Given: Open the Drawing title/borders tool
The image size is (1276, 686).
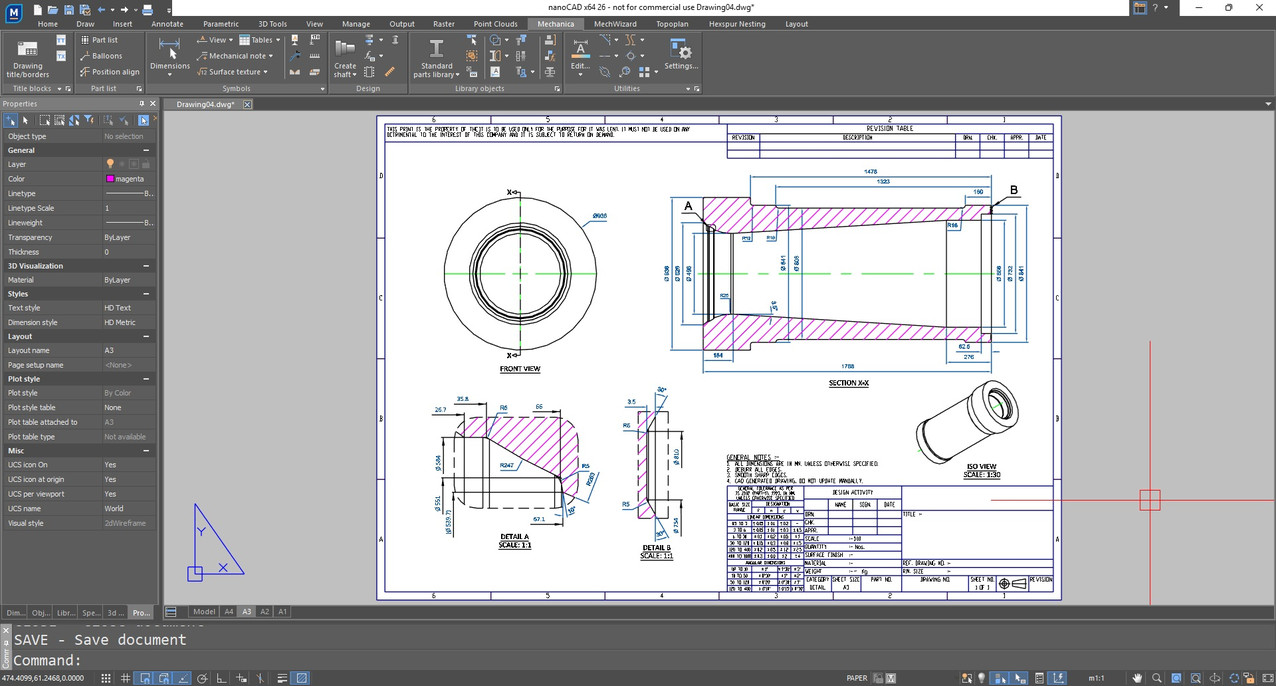Looking at the screenshot, I should pyautogui.click(x=28, y=58).
